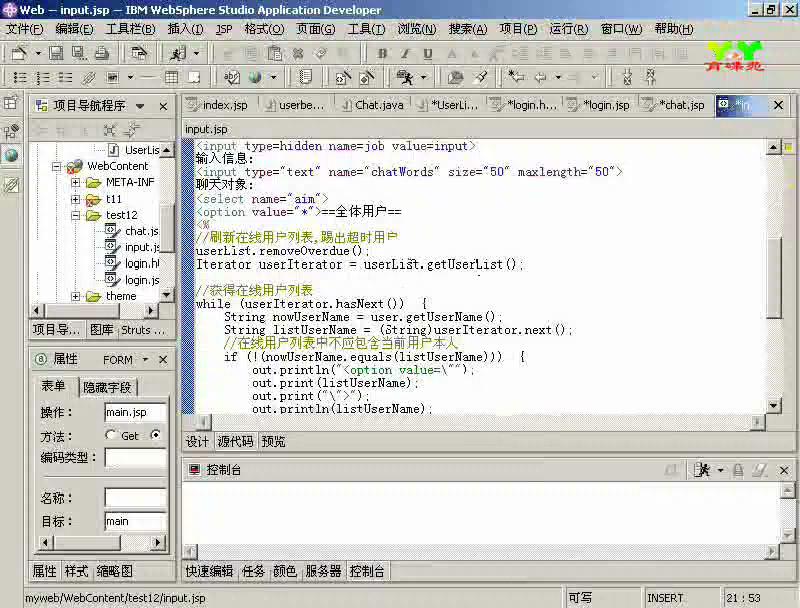The width and height of the screenshot is (800, 608).
Task: Click the Collapse All navigator icon
Action: tap(110, 130)
